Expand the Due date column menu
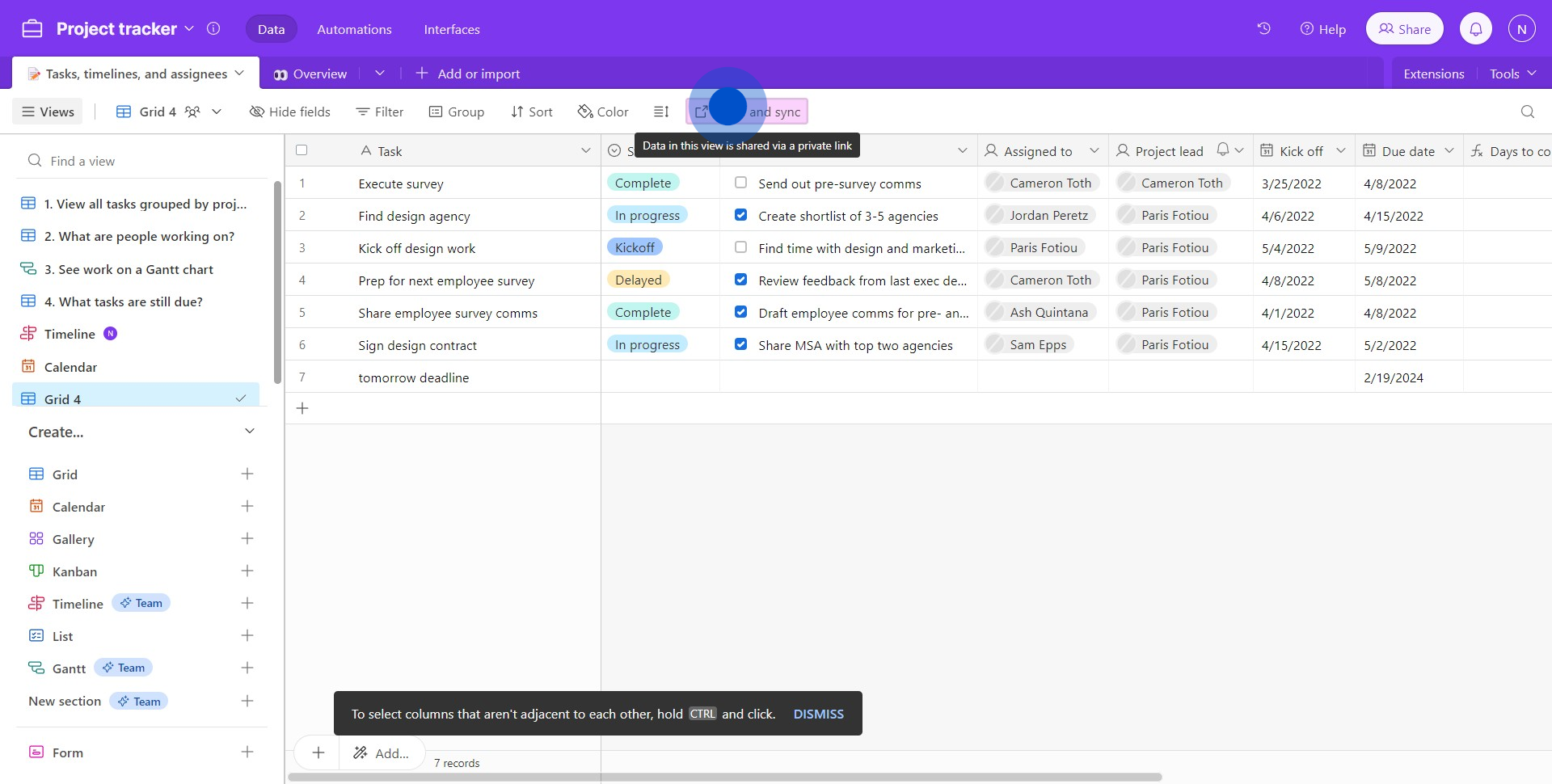Image resolution: width=1552 pixels, height=784 pixels. pyautogui.click(x=1449, y=150)
